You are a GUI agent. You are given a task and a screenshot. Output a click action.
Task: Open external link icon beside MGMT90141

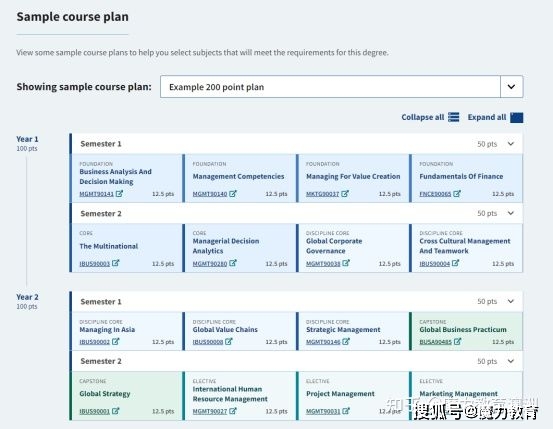coord(120,193)
